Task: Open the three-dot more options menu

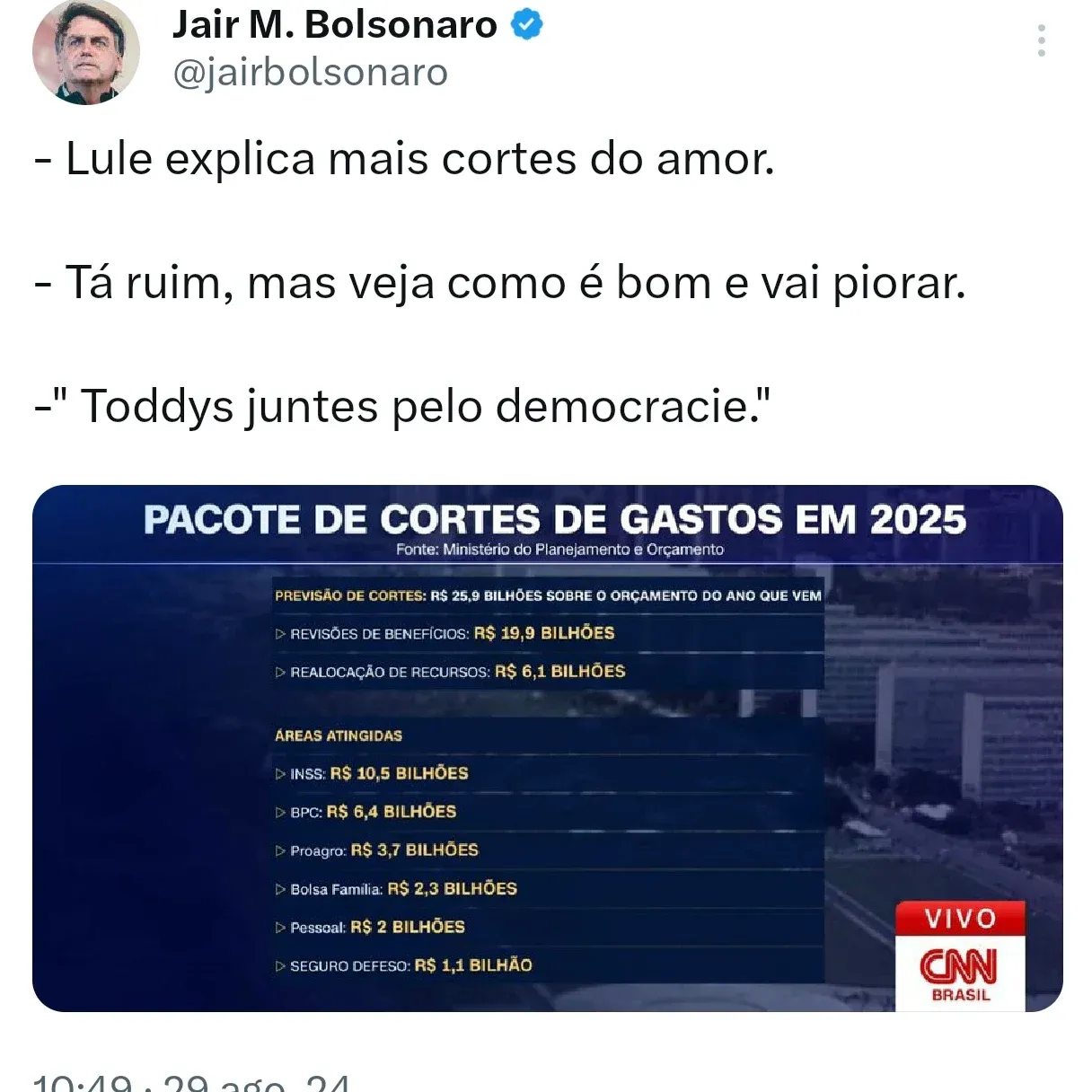Action: [1042, 40]
